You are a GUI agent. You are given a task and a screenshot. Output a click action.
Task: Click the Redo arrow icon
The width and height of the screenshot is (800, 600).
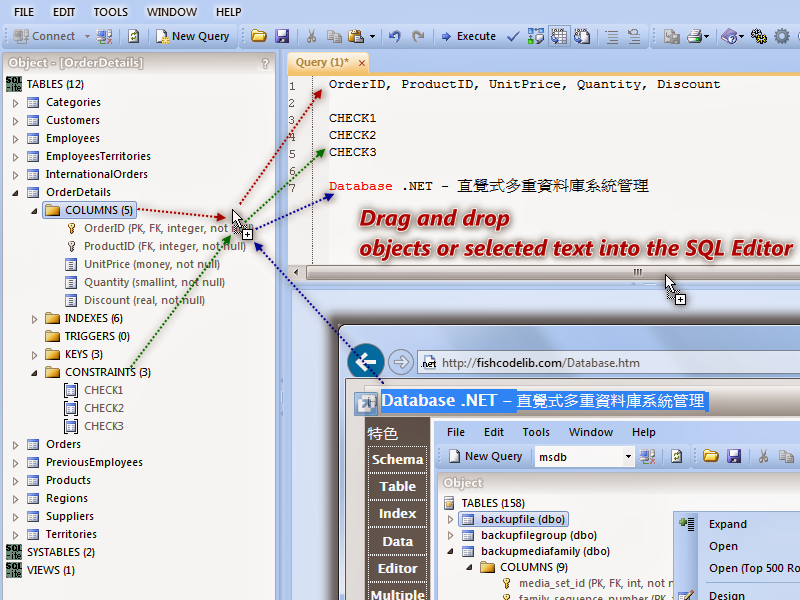tap(418, 36)
